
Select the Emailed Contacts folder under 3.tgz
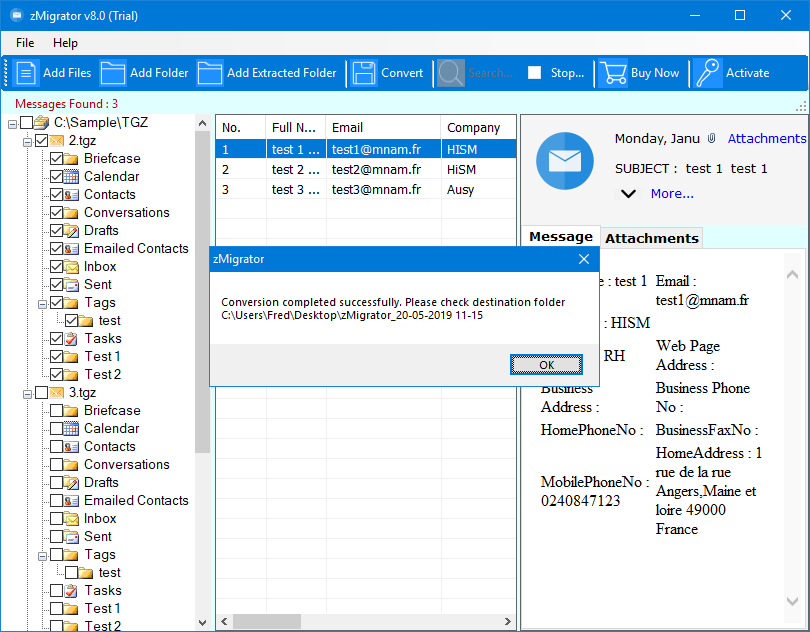pos(136,501)
